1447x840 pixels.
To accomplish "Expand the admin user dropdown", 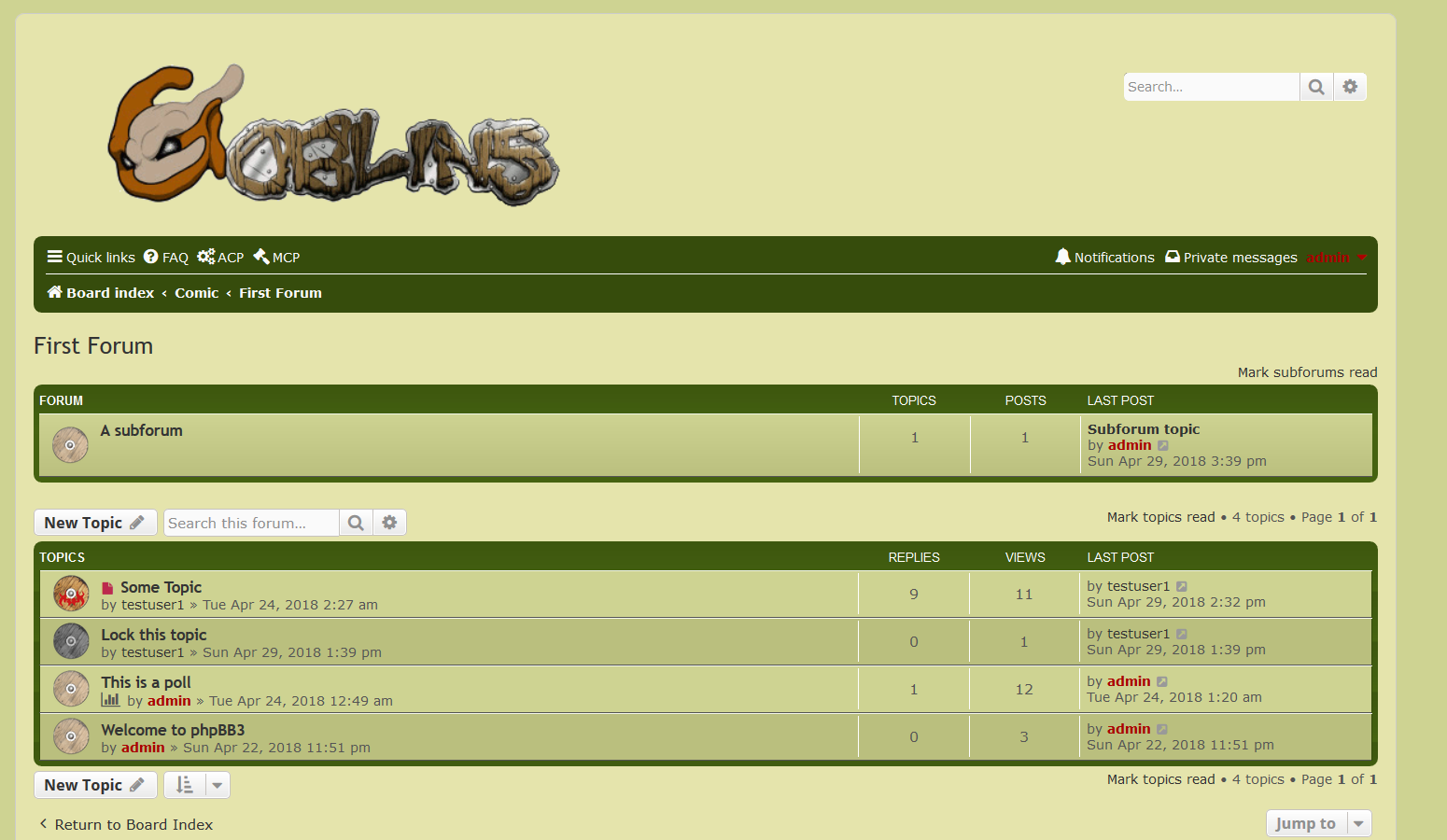I will coord(1336,258).
